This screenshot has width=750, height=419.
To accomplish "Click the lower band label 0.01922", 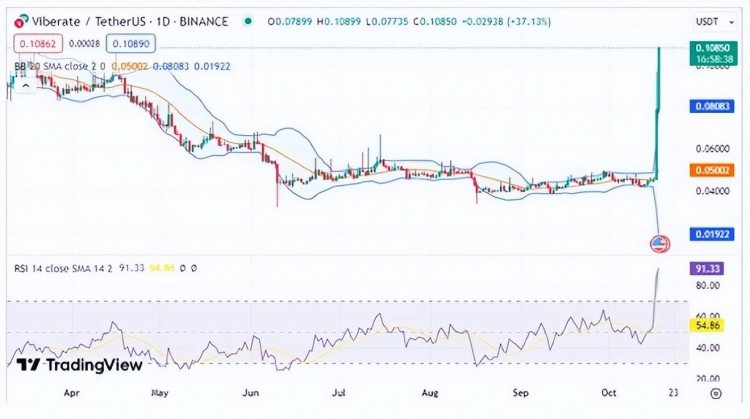I will [x=712, y=234].
